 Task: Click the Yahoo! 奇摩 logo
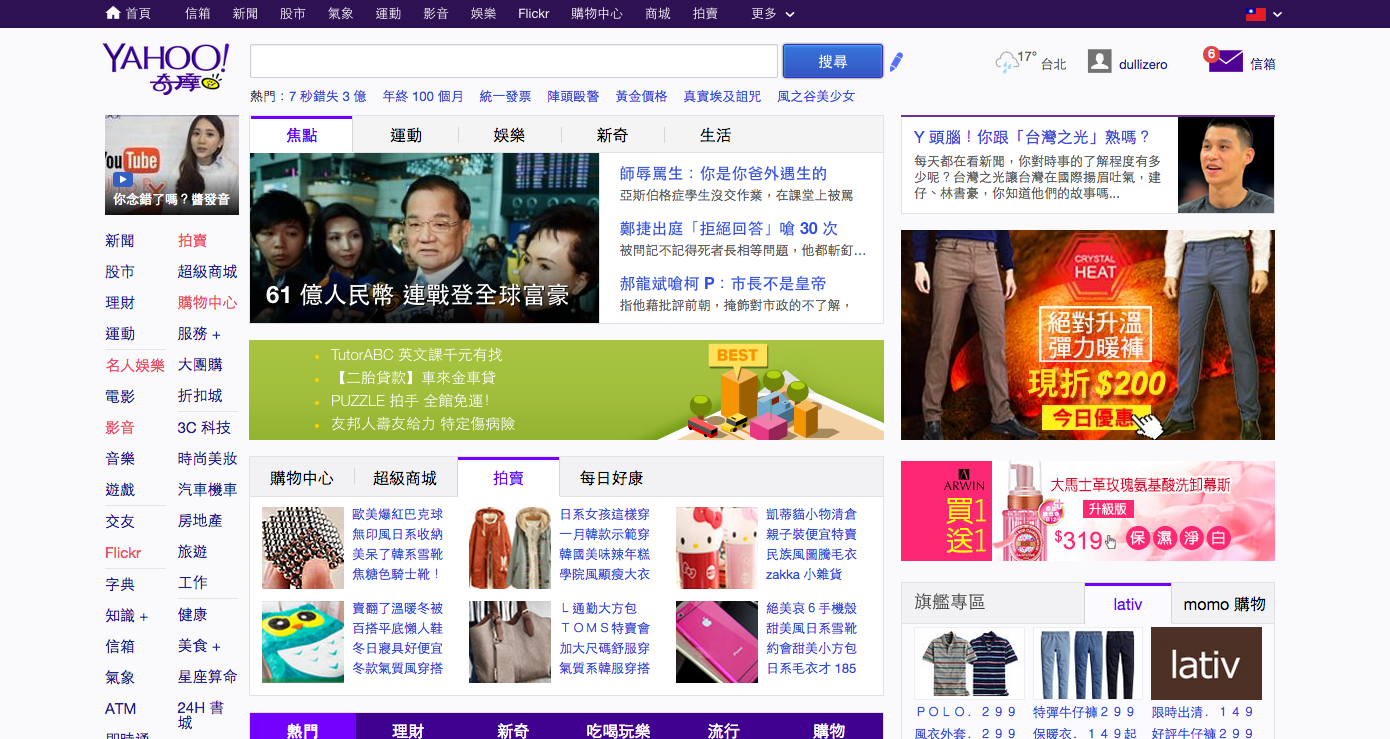coord(166,68)
